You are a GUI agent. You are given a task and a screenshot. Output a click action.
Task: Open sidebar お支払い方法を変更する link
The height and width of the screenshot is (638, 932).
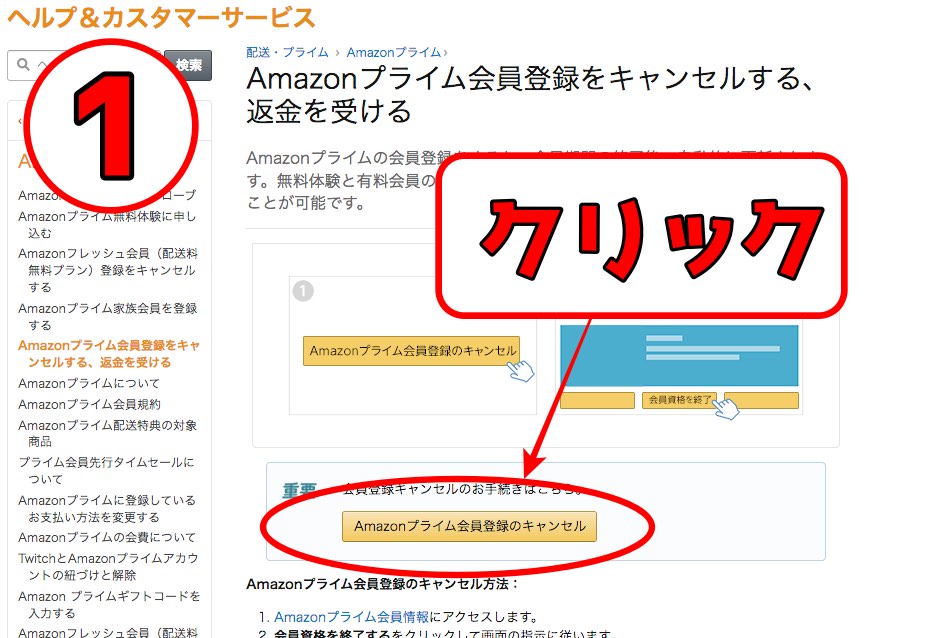point(107,508)
